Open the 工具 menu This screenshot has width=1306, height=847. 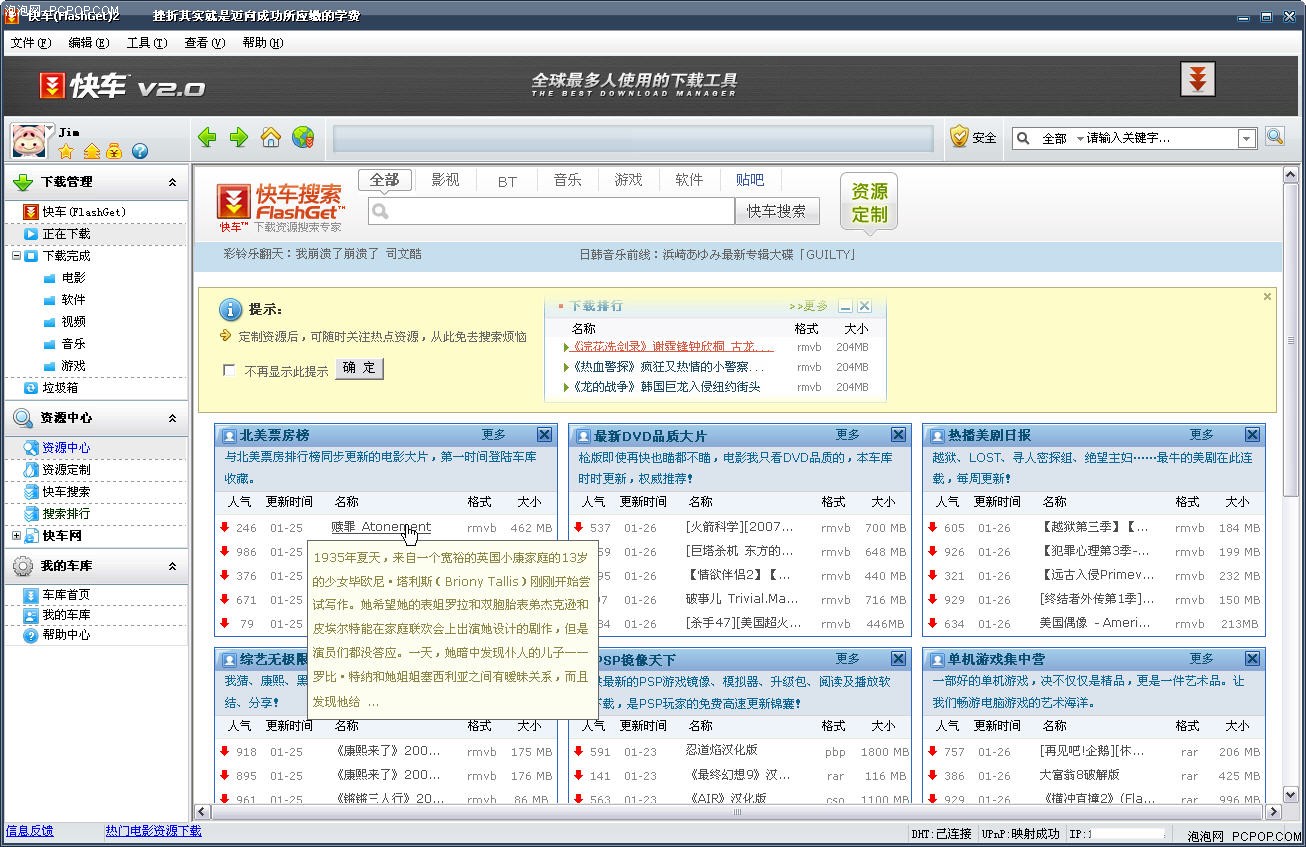pyautogui.click(x=146, y=43)
